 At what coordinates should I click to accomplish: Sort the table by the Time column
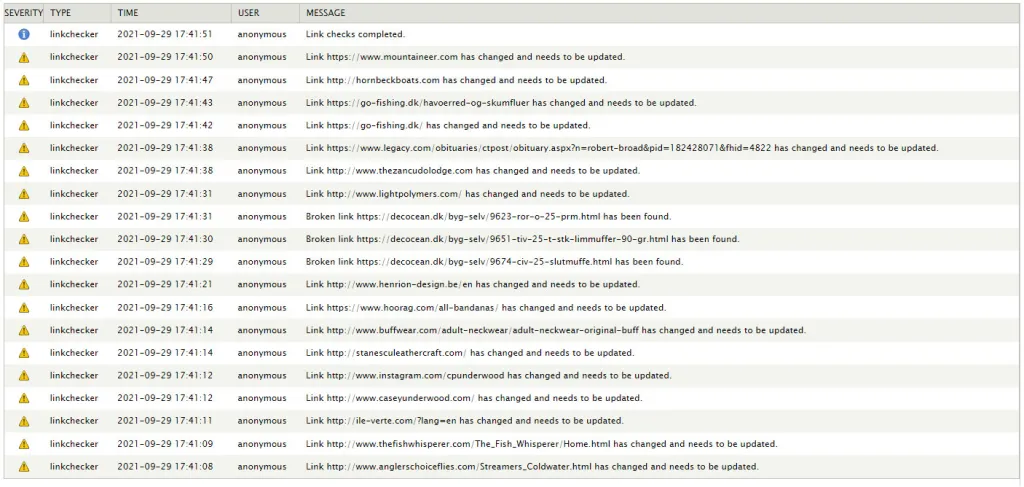(x=128, y=13)
